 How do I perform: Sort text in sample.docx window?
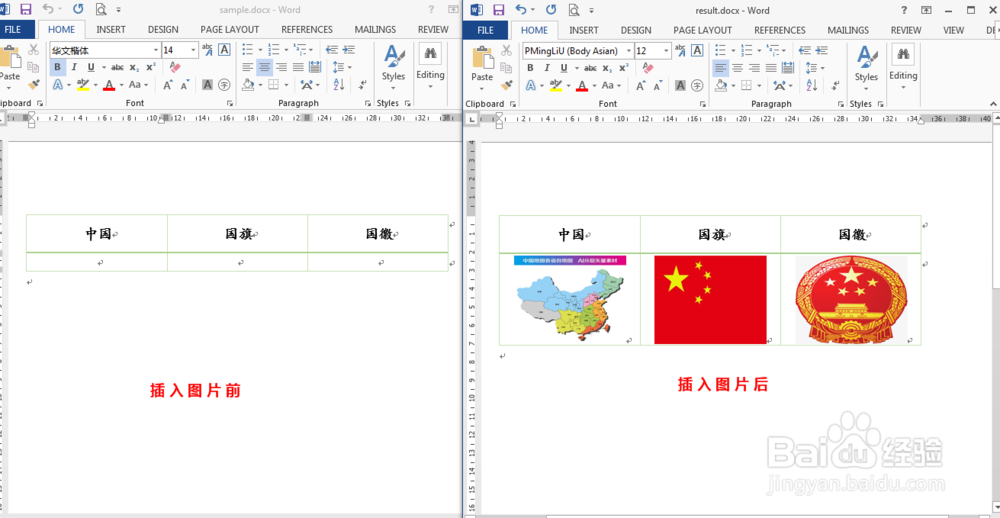coord(339,84)
